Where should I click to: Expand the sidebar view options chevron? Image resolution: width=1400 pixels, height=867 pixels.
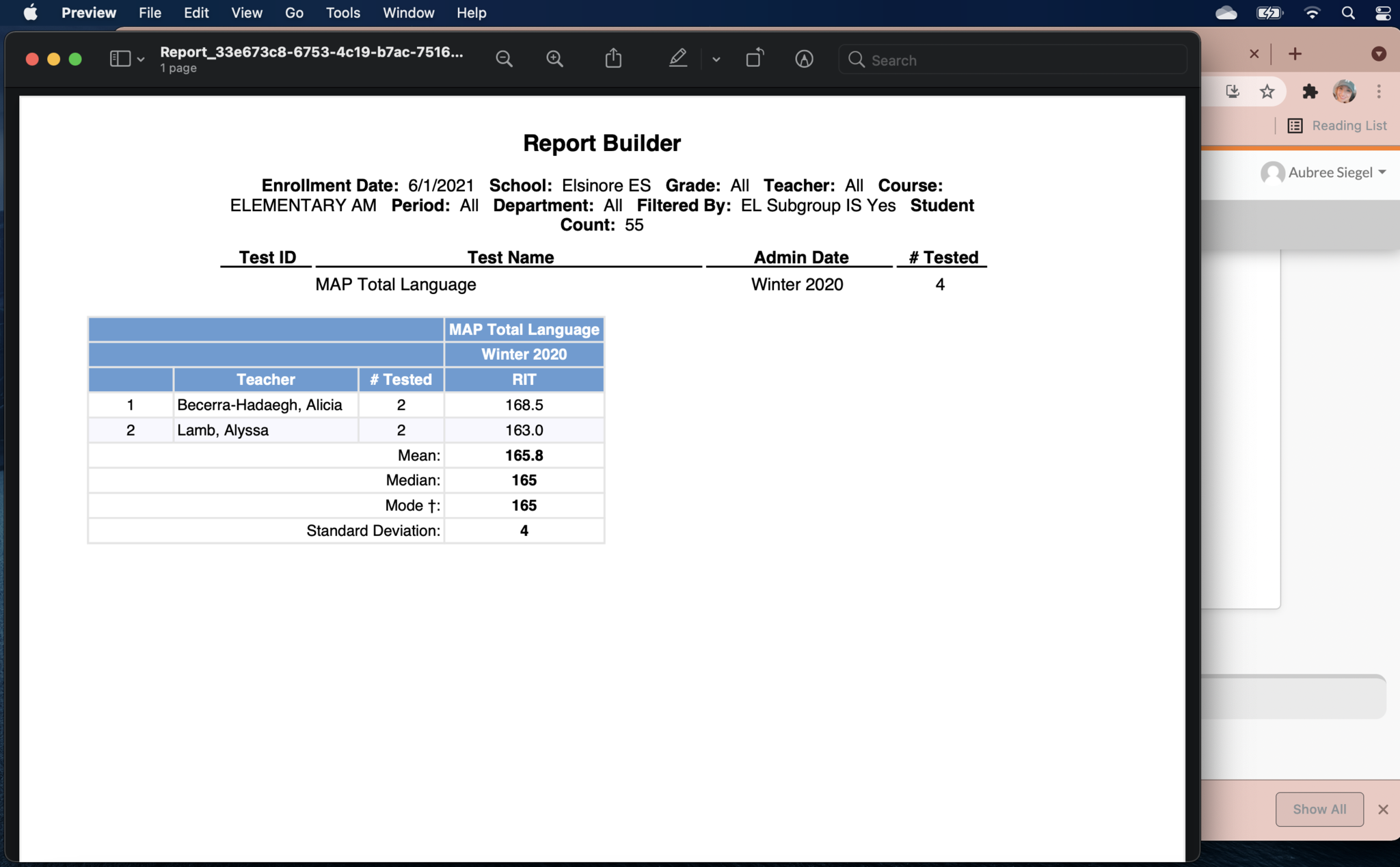click(x=141, y=60)
